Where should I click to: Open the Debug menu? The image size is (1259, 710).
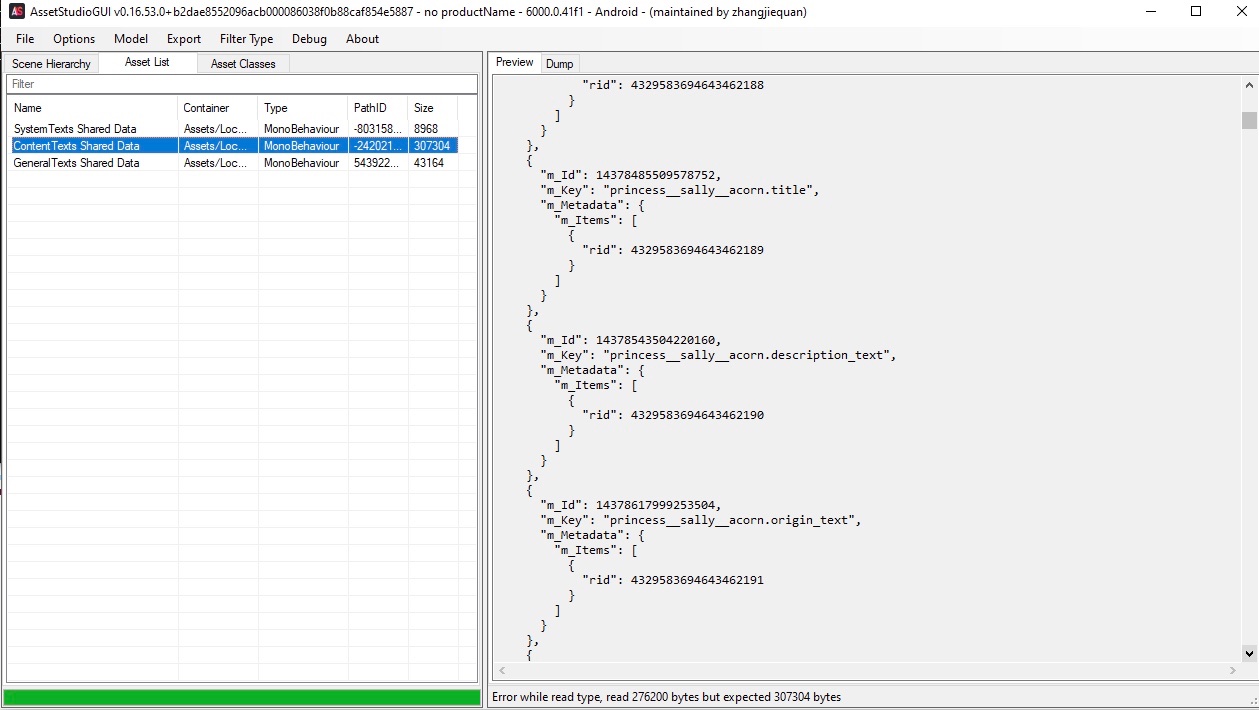(x=309, y=39)
